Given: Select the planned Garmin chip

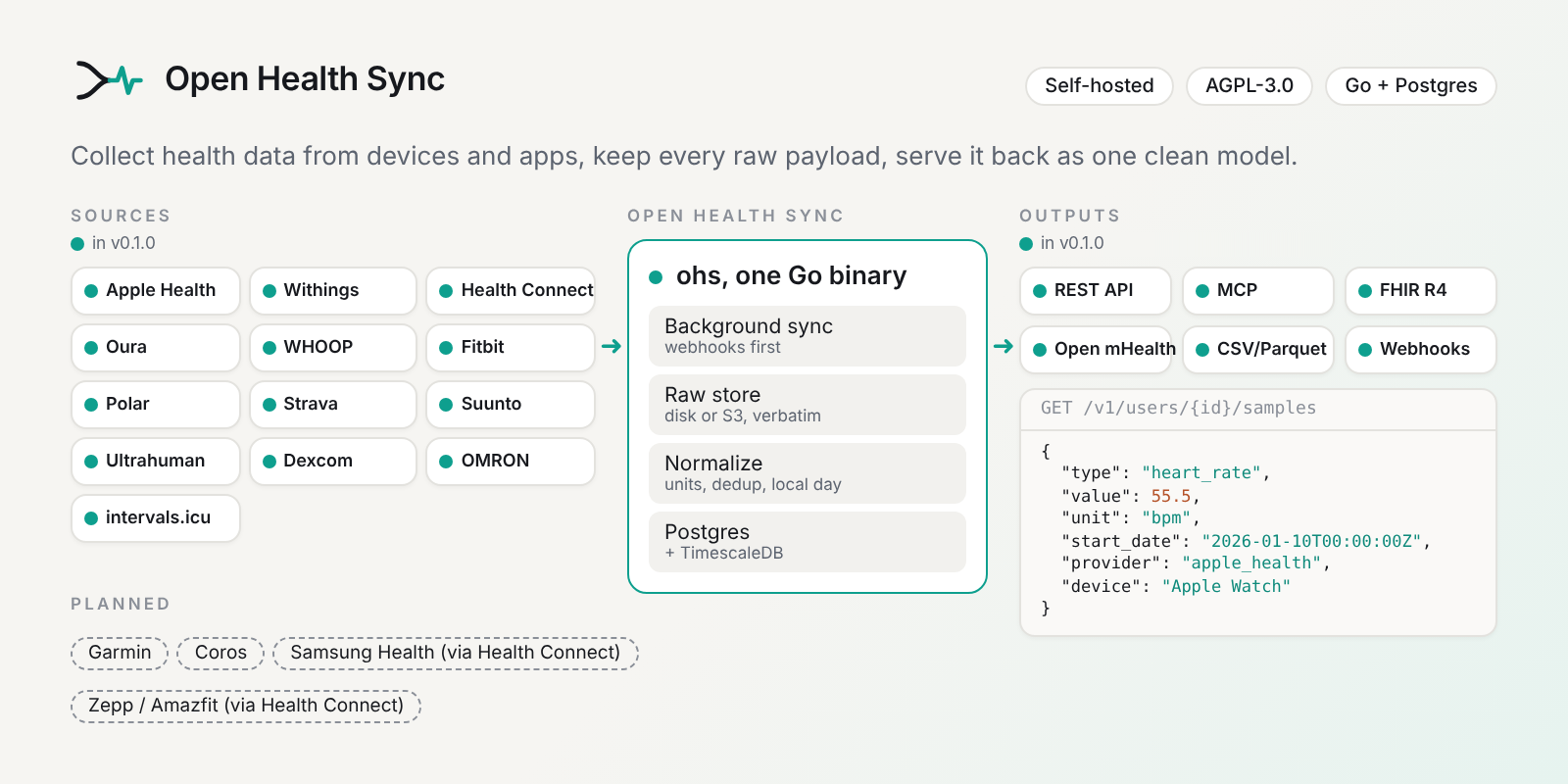Looking at the screenshot, I should coord(120,653).
